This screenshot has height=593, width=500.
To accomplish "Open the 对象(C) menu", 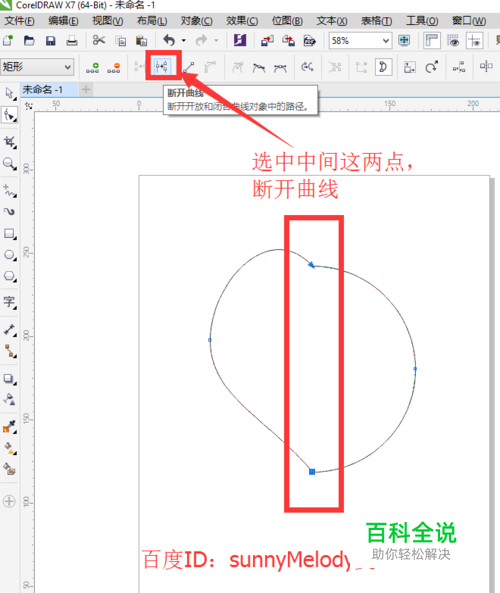I will pos(197,21).
